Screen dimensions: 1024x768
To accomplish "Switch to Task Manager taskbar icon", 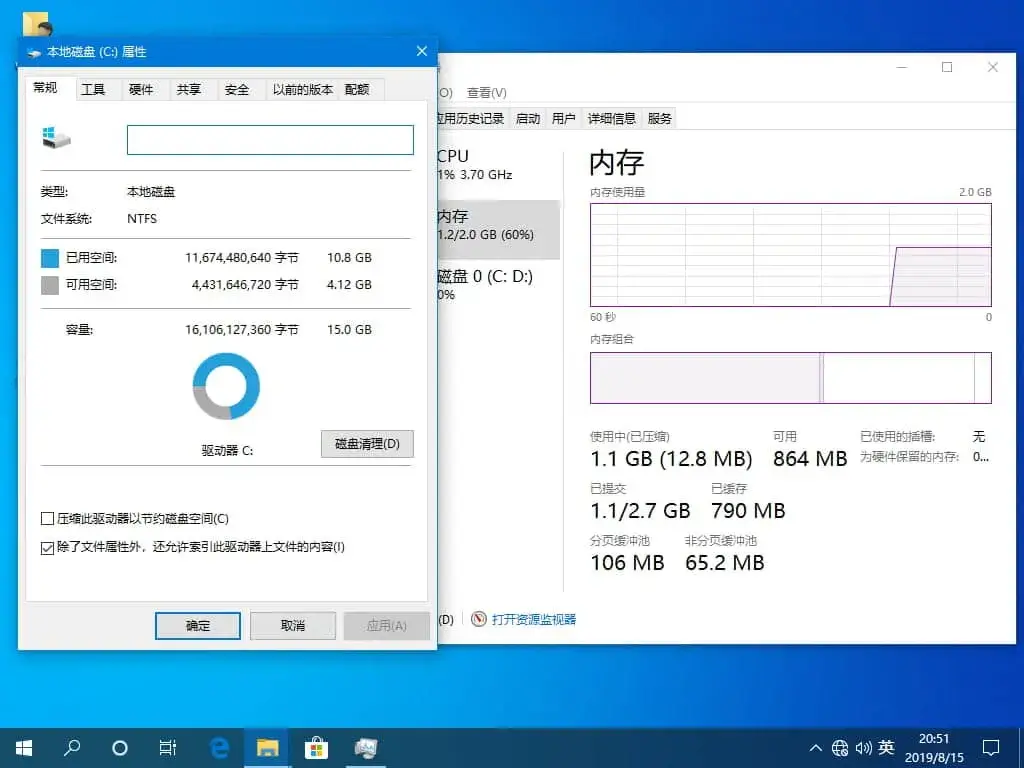I will pos(365,748).
